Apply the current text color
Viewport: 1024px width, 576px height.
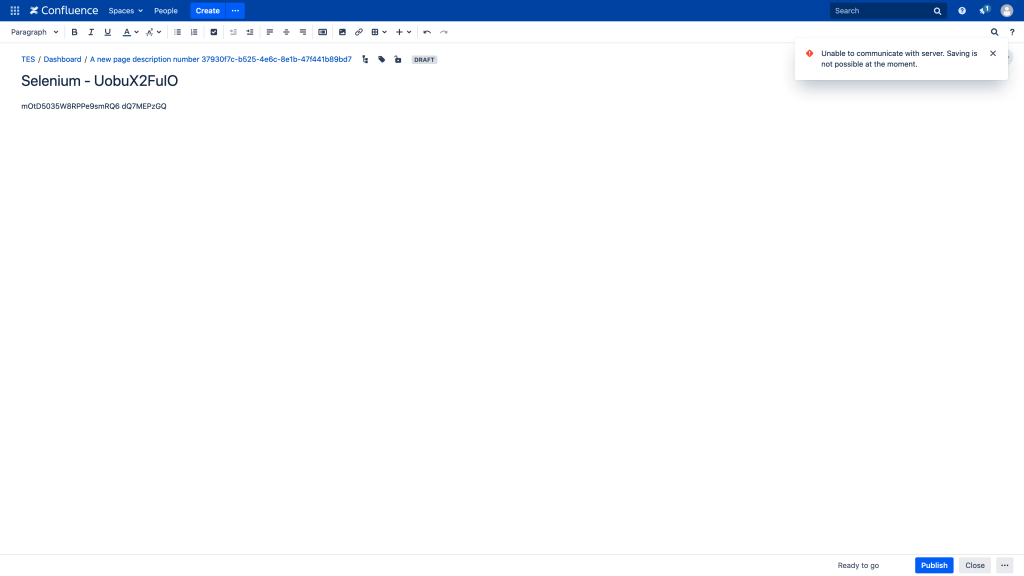click(127, 32)
